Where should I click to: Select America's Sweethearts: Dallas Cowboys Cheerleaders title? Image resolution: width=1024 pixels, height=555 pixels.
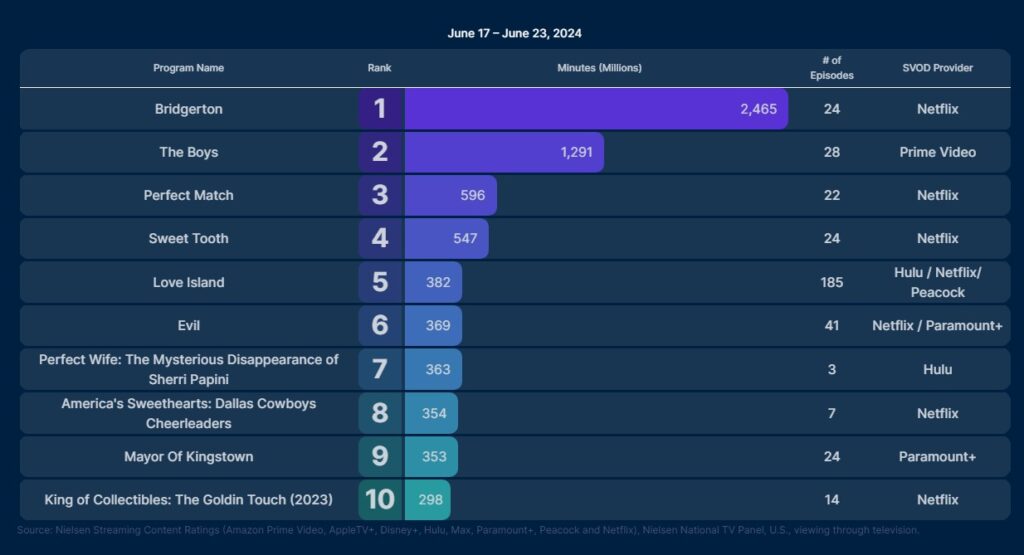[188, 413]
